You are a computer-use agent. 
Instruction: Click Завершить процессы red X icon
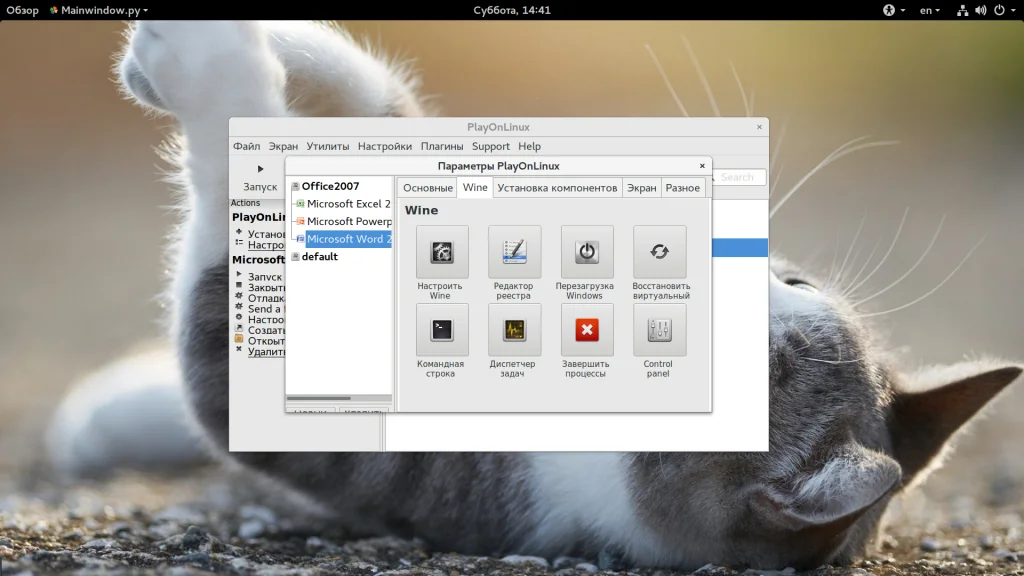587,330
